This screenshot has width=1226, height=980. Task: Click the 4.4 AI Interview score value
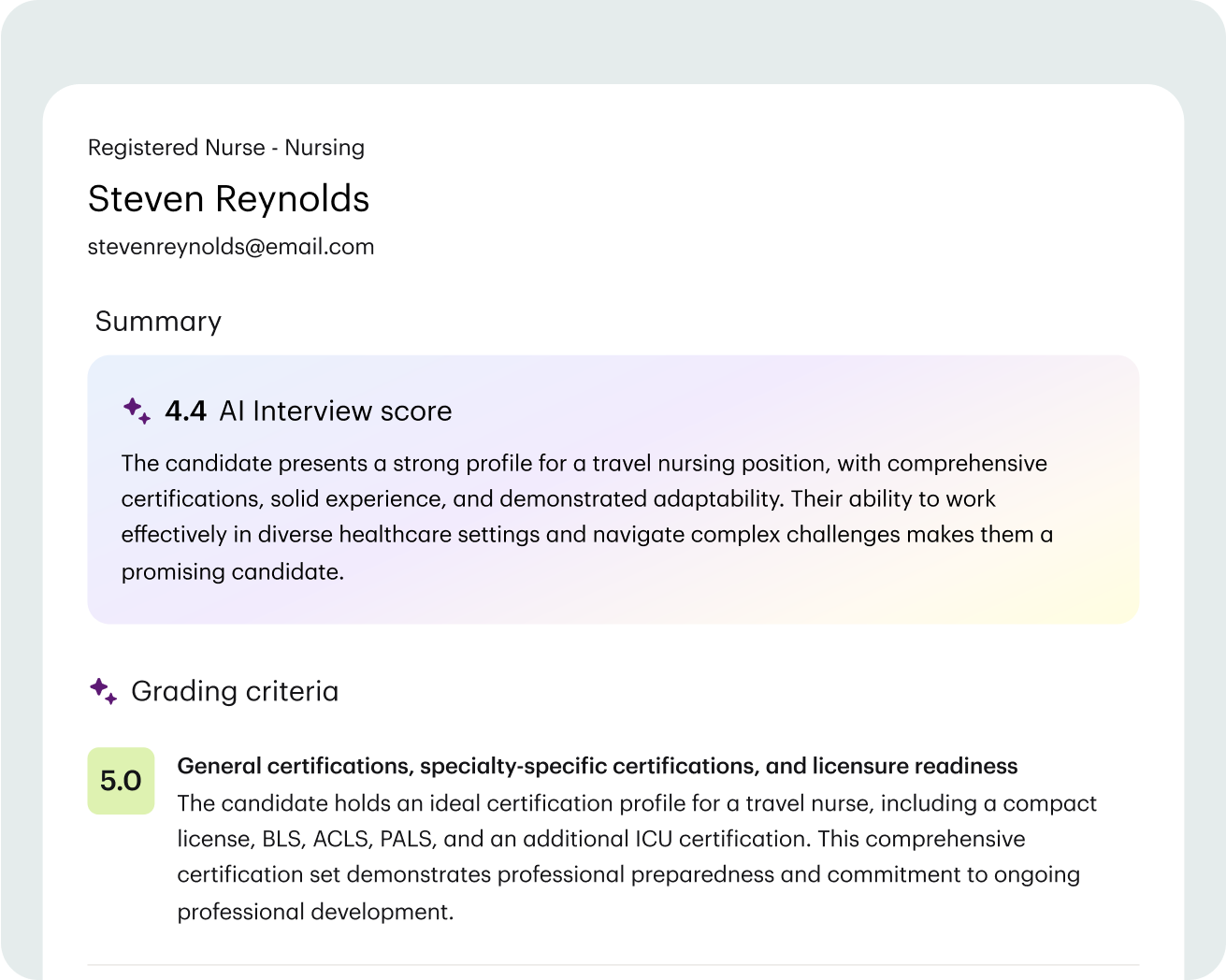point(185,411)
